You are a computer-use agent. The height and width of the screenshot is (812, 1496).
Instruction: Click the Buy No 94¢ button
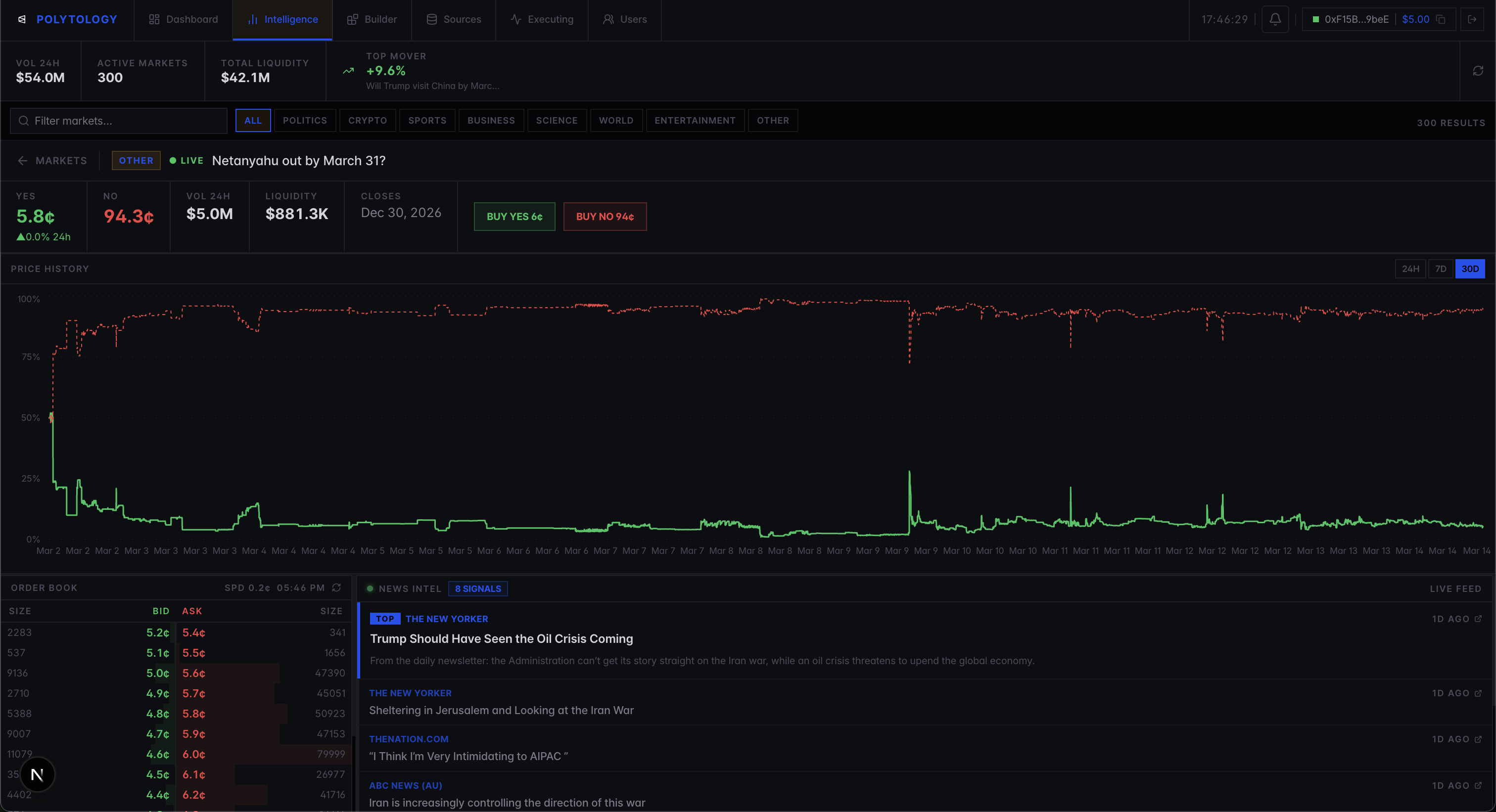coord(605,217)
